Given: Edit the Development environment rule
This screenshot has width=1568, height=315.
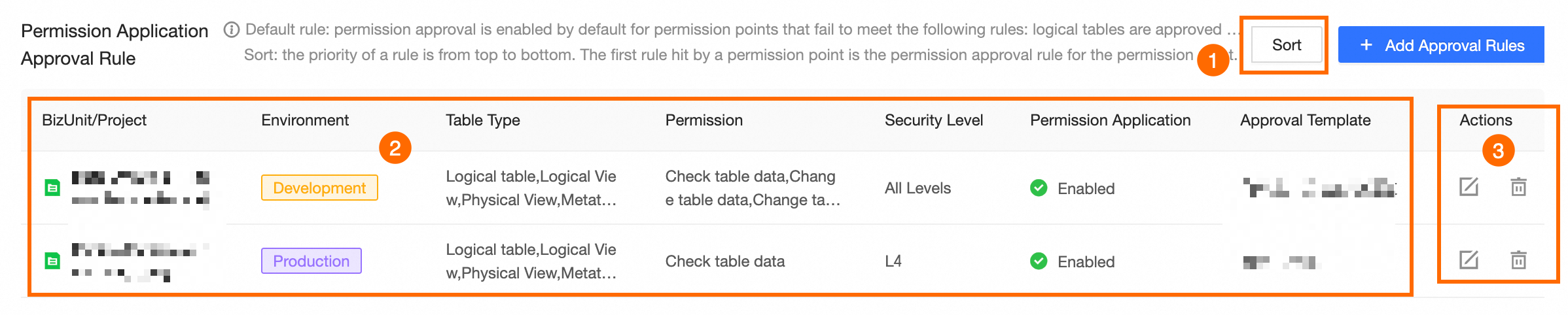Looking at the screenshot, I should (1469, 187).
